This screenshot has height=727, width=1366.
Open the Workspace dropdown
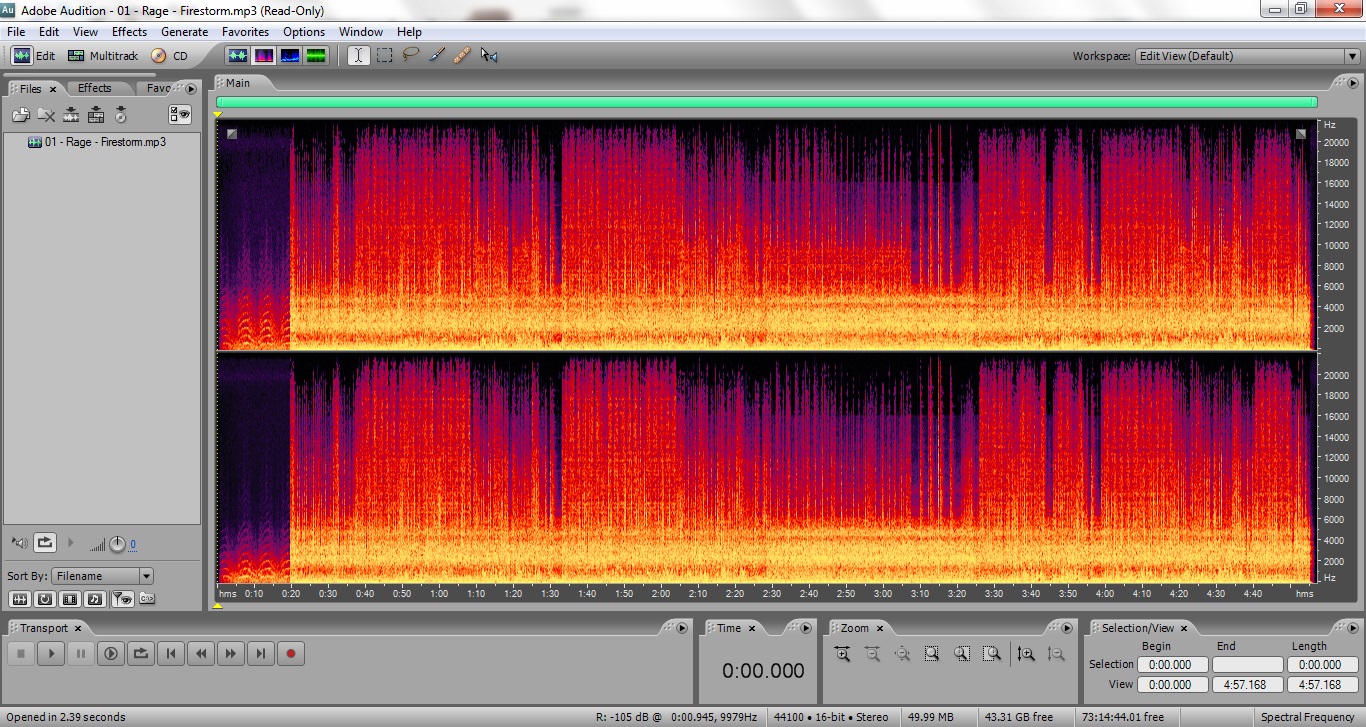(x=1351, y=56)
